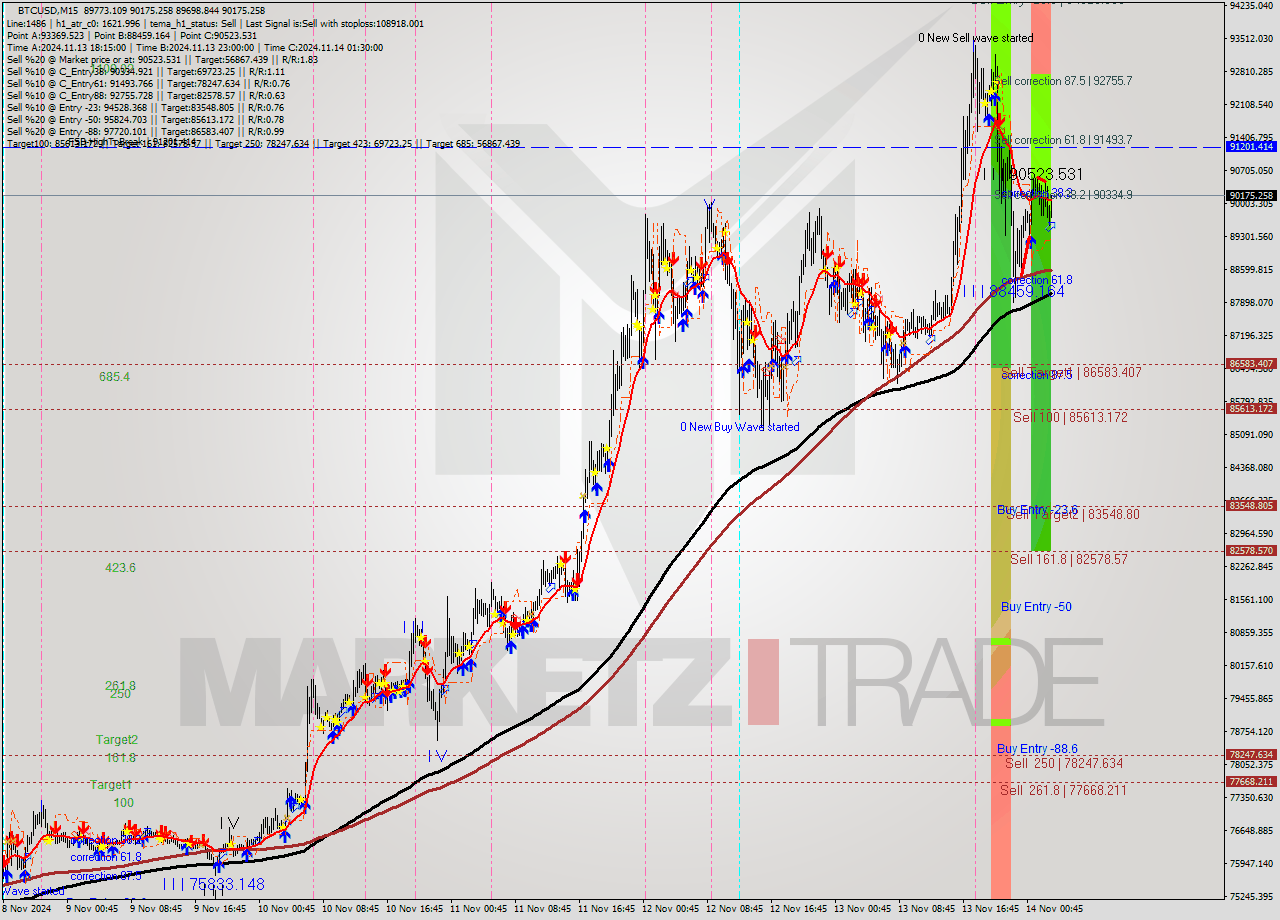Screen dimensions: 1280x920
Task: Click the green Target2 label
Action: click(117, 740)
